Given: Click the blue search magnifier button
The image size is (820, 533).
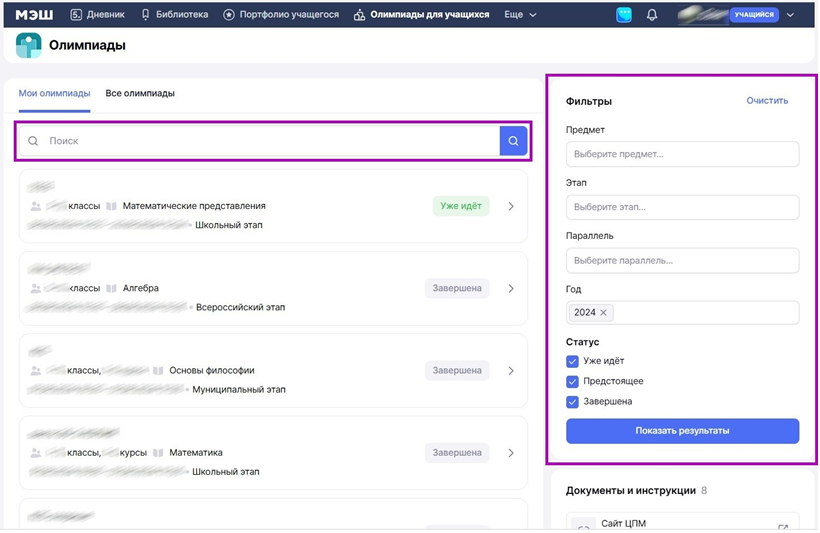Looking at the screenshot, I should pos(513,141).
